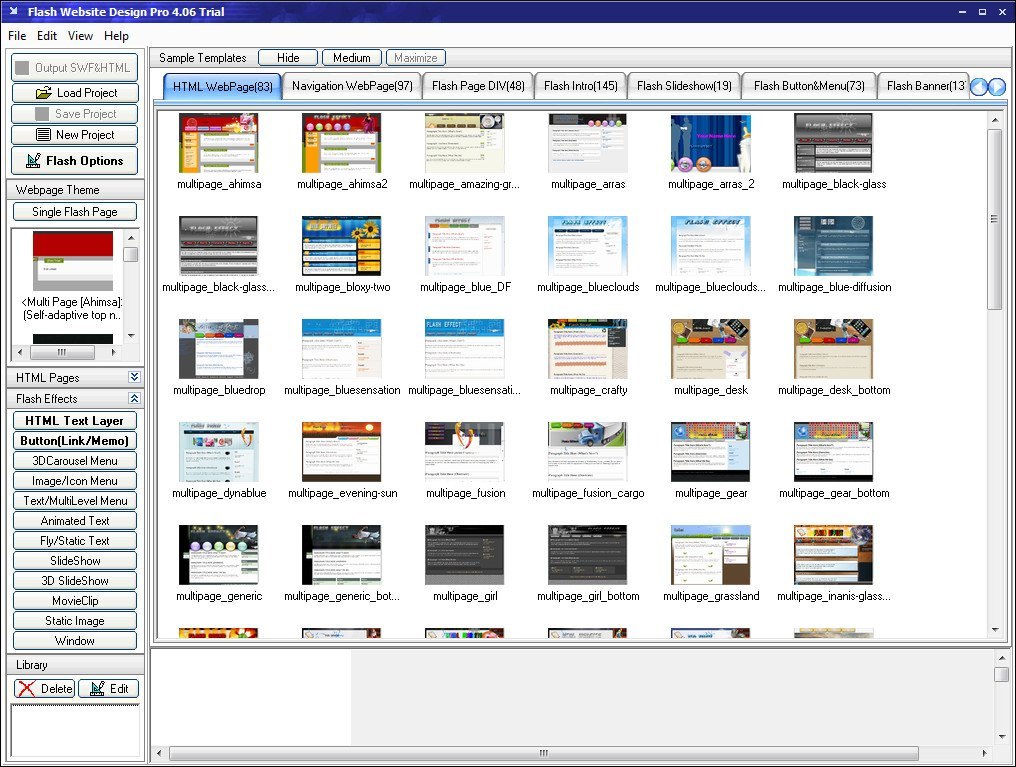
Task: Click the Single Flash Page button
Action: click(x=74, y=211)
